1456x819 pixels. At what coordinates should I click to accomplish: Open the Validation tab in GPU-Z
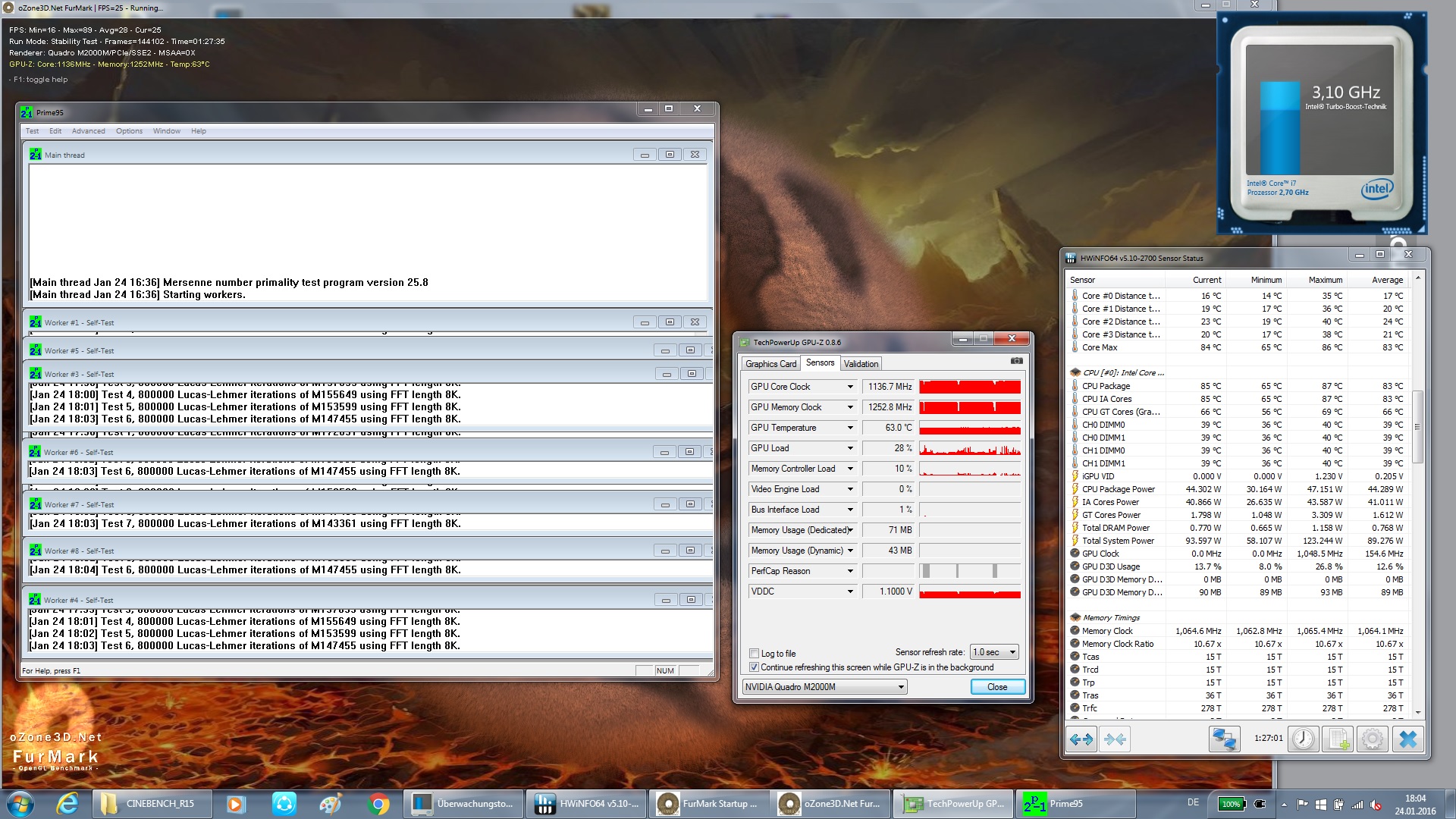click(x=861, y=364)
